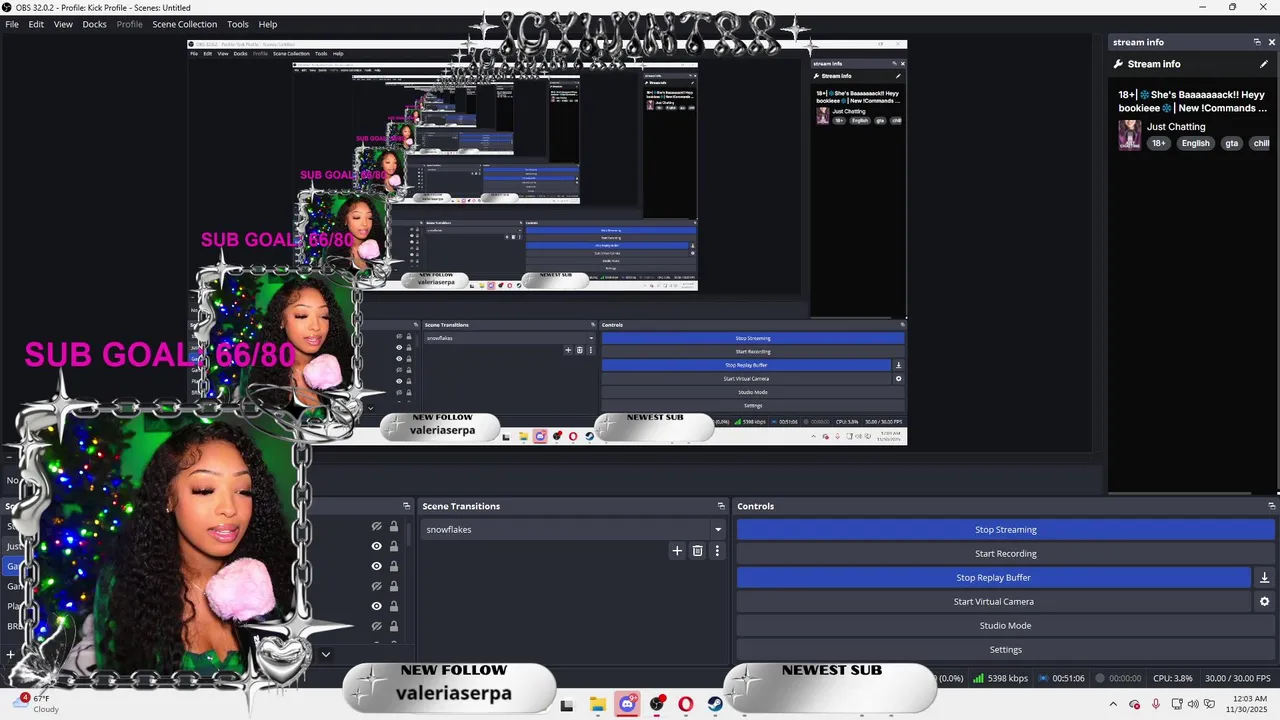Open the snowflakes transition dropdown
The width and height of the screenshot is (1280, 720).
click(x=572, y=530)
